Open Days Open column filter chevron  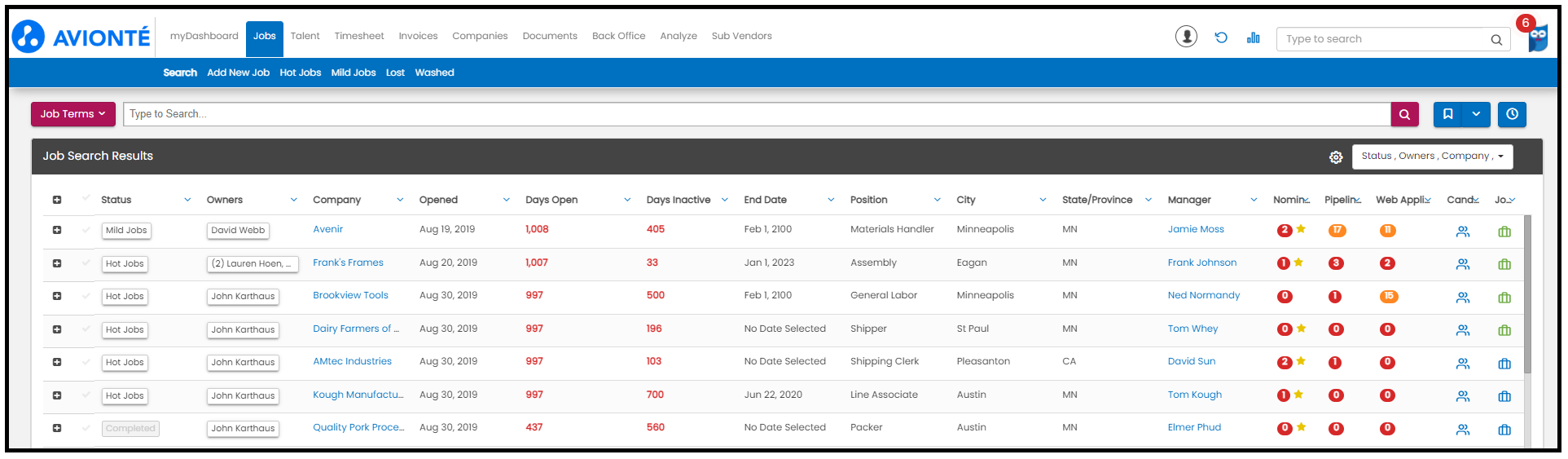click(x=627, y=200)
